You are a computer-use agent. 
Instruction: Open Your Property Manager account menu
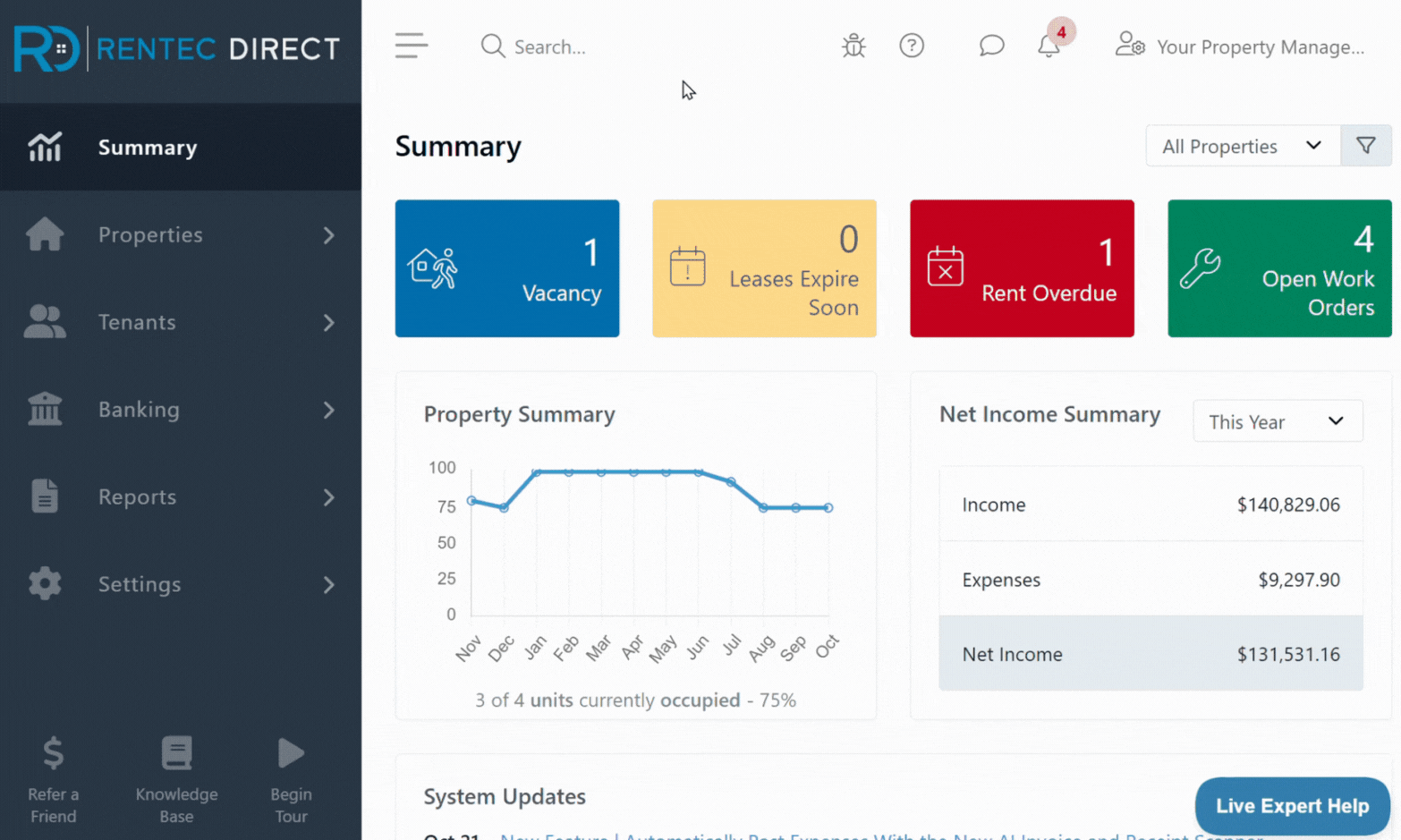[x=1240, y=47]
